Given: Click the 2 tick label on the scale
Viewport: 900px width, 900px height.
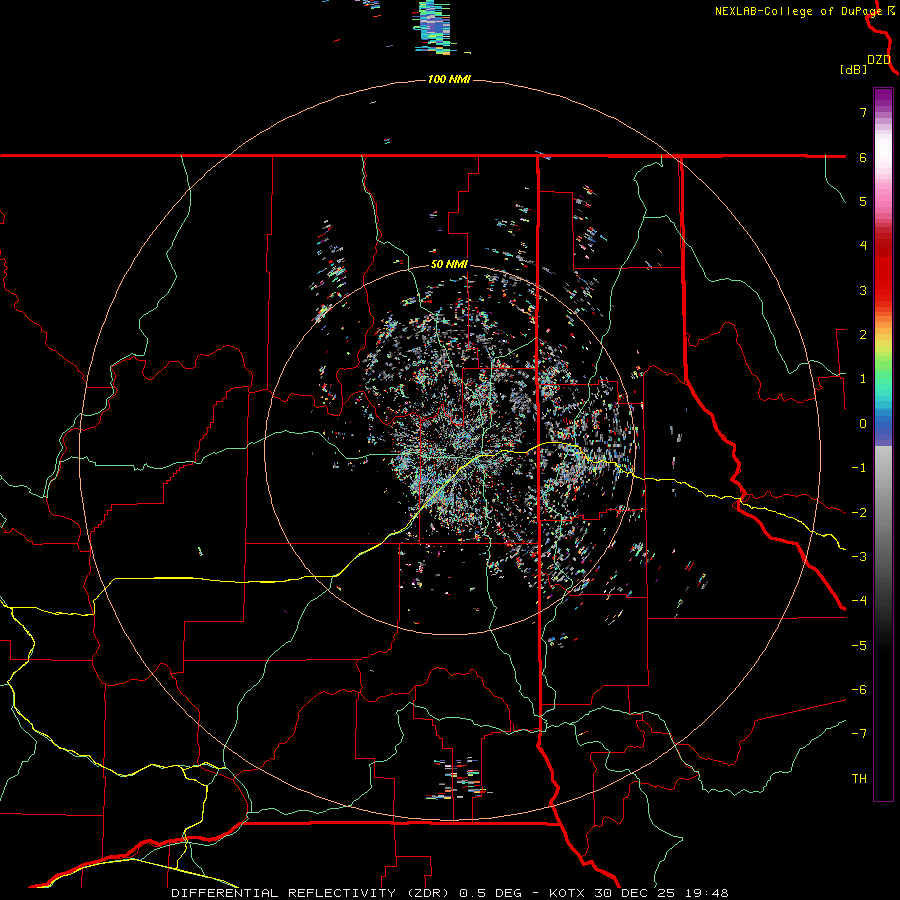Looking at the screenshot, I should [863, 335].
